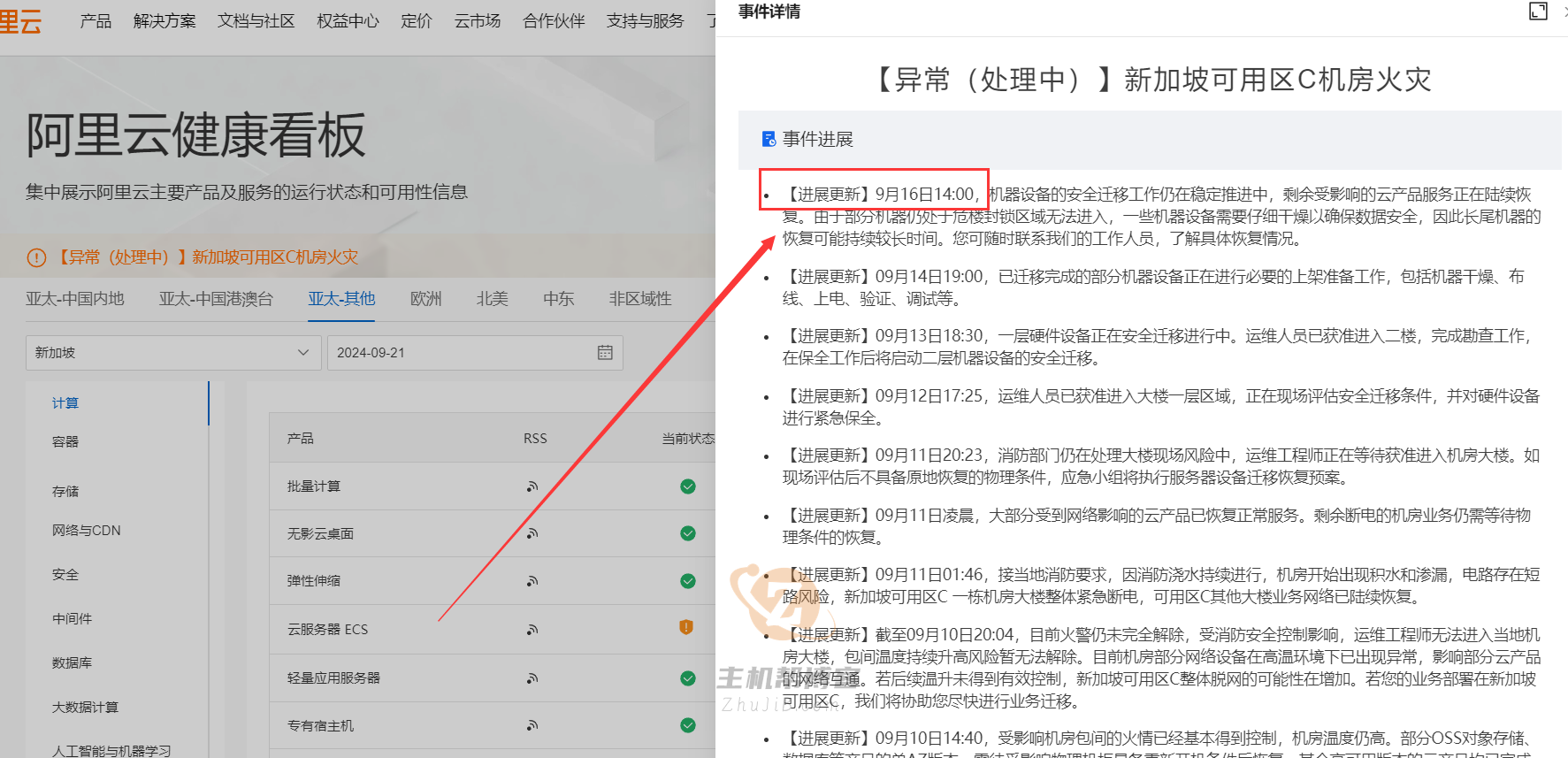Select the 中间件 category in sidebar
This screenshot has width=1568, height=758.
72,619
